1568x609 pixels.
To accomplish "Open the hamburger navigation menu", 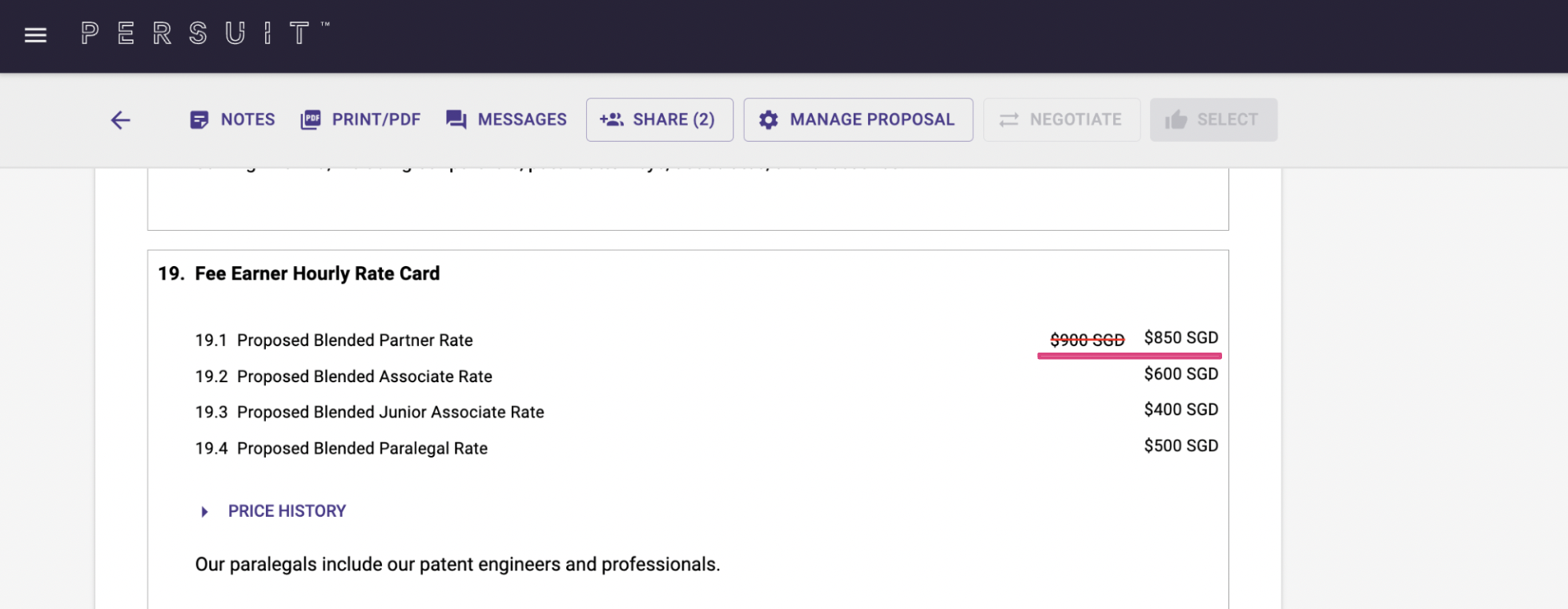I will [35, 34].
